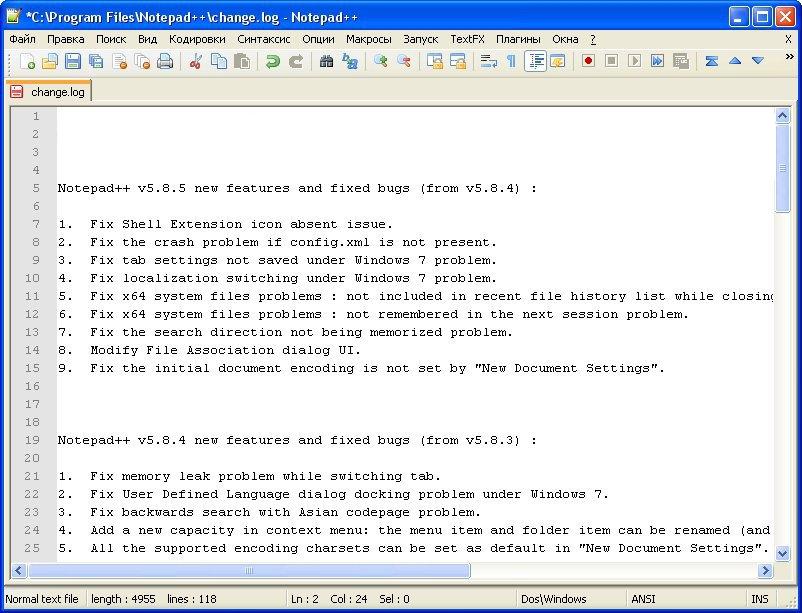Image resolution: width=802 pixels, height=613 pixels.
Task: Click the New file toolbar icon
Action: (27, 61)
